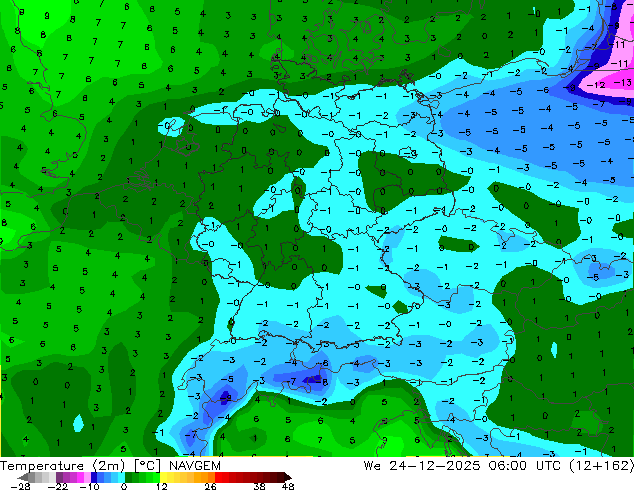Click the '06:00' forecast time text
Viewport: 634px width, 490px height.
pos(507,466)
